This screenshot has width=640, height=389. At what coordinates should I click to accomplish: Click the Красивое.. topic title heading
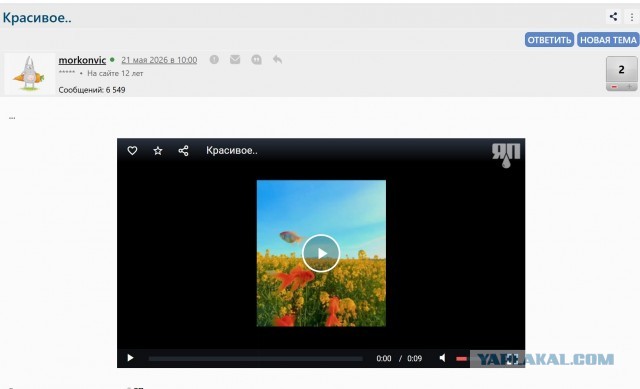tap(37, 18)
